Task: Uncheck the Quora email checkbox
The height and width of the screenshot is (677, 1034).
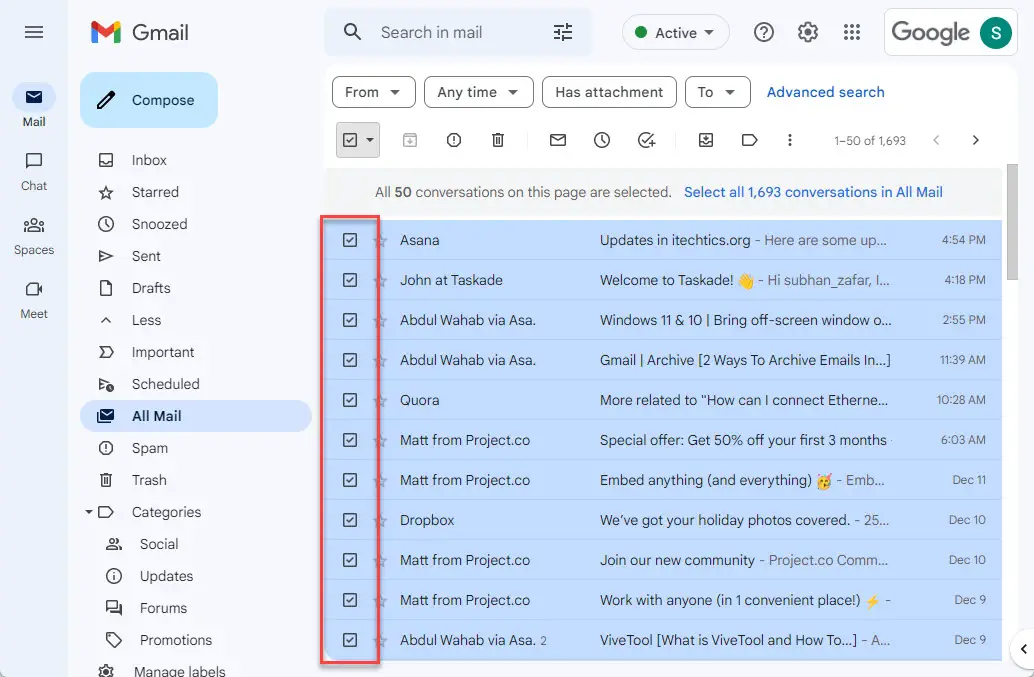Action: (x=350, y=400)
